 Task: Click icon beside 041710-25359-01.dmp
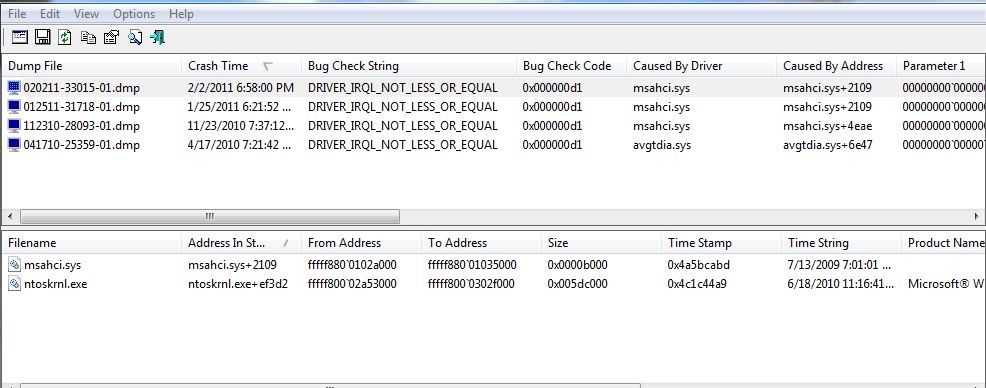point(14,145)
